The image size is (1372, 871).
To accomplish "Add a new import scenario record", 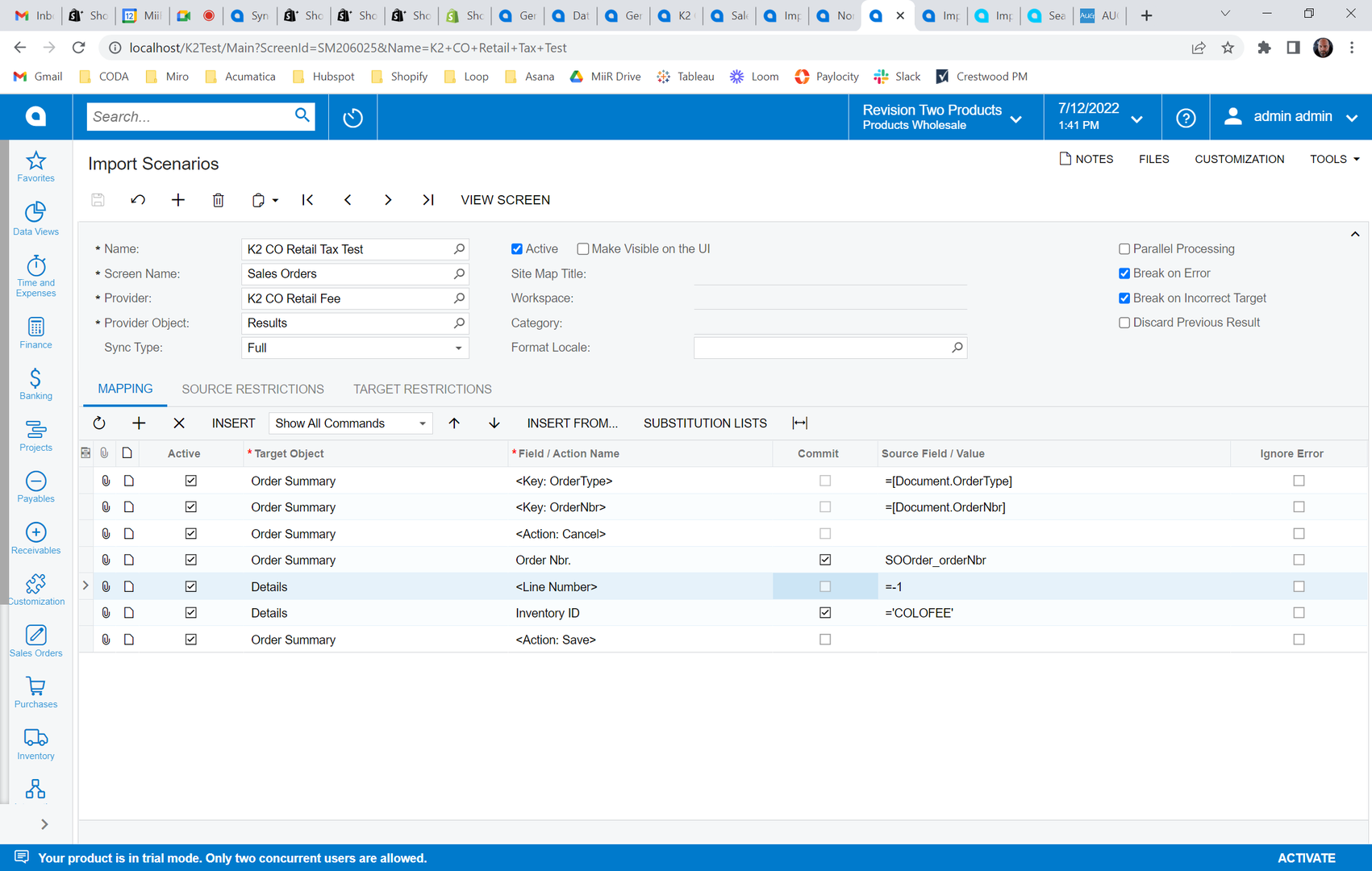I will coord(178,200).
